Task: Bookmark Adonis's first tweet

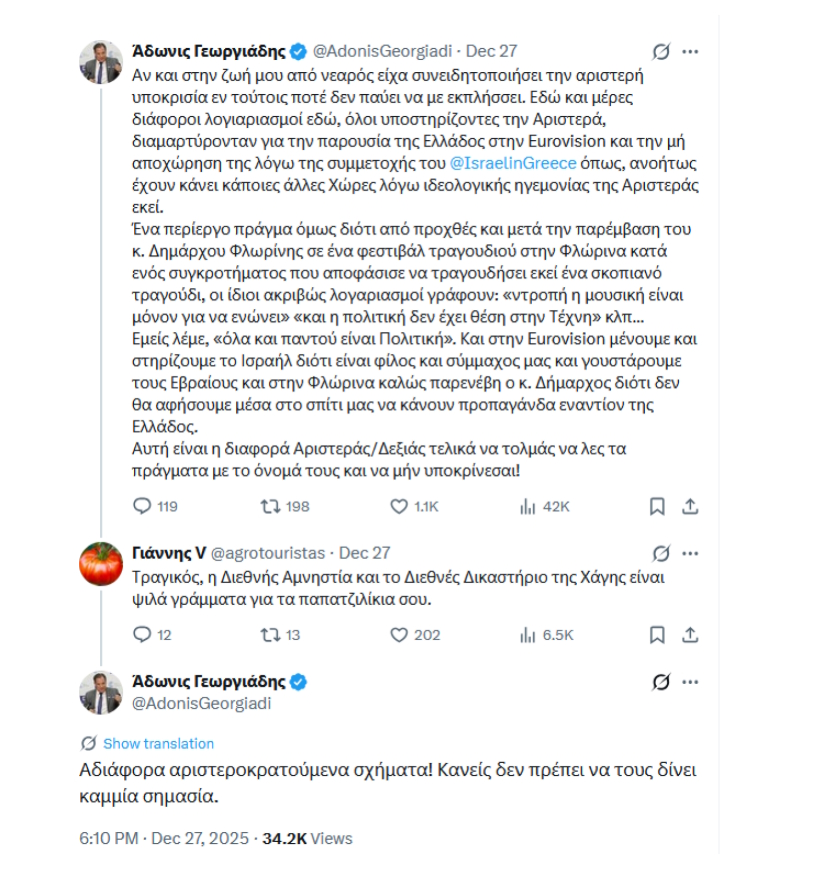Action: 655,508
